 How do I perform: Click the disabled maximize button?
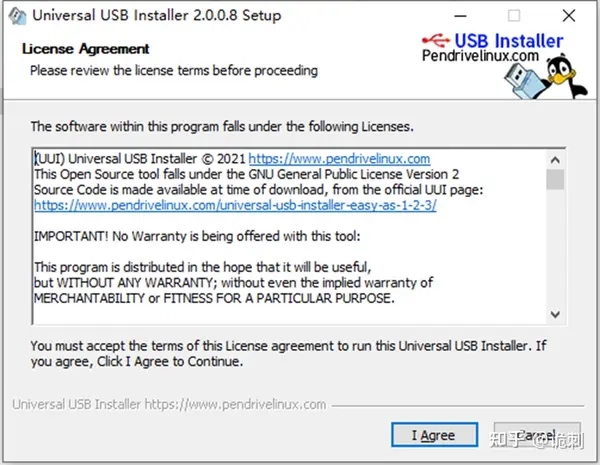tap(514, 16)
